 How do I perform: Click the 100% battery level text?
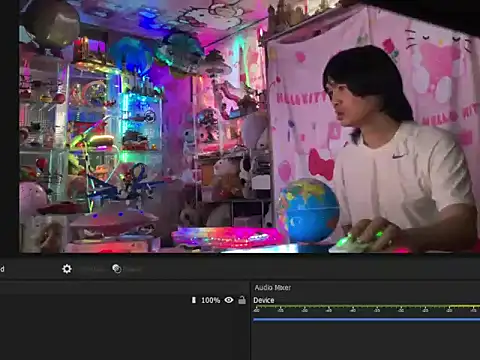(x=210, y=300)
